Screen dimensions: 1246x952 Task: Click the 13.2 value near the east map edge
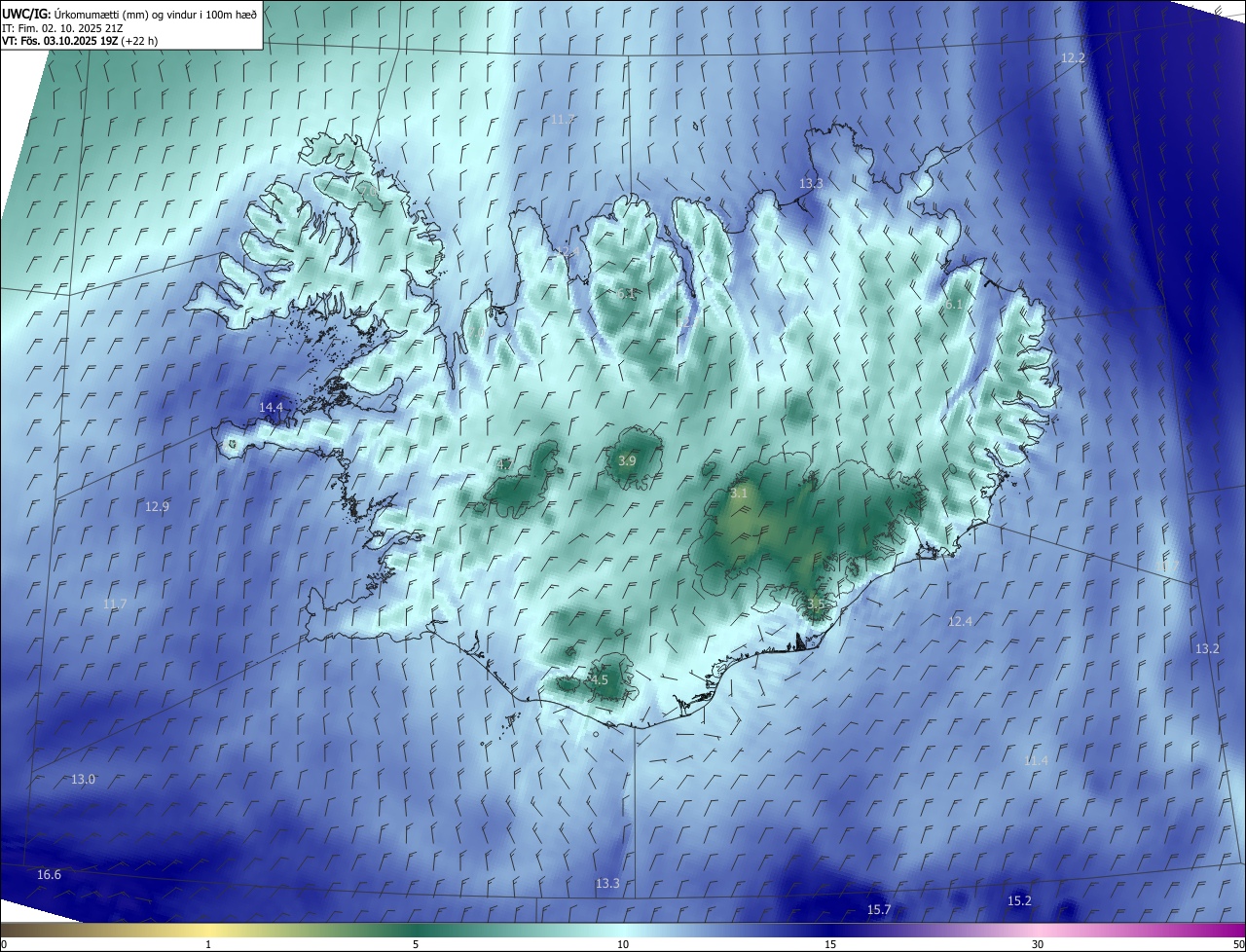coord(1207,648)
